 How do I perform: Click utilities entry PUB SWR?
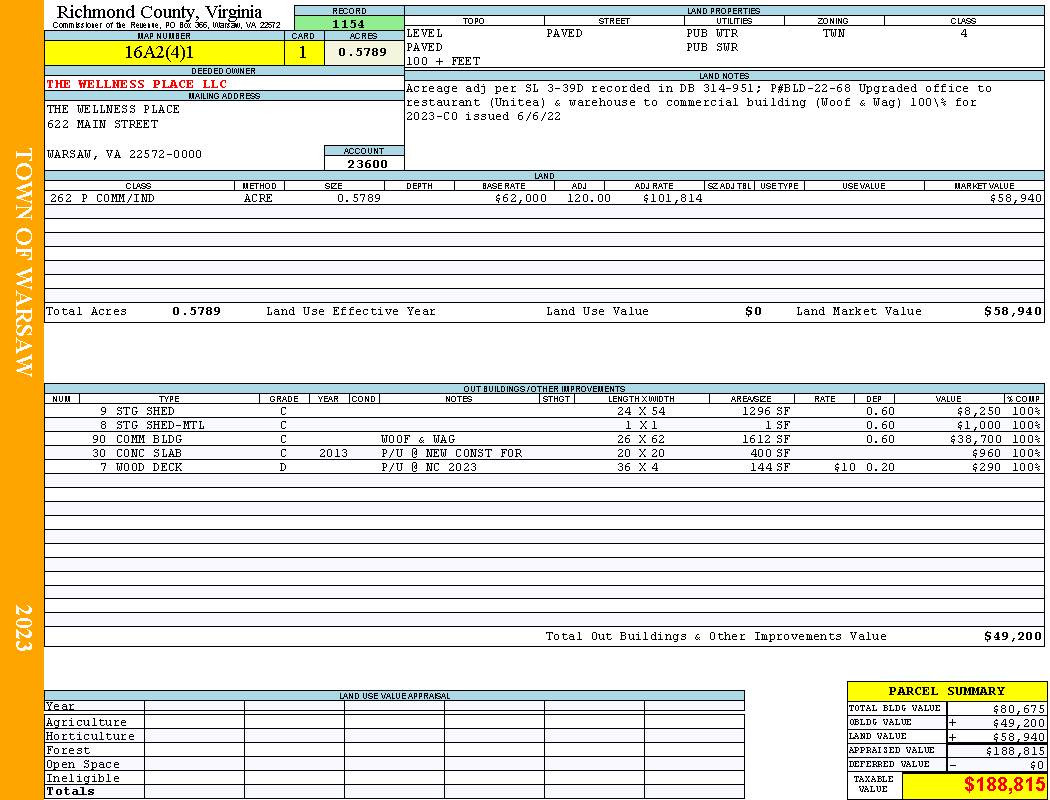pyautogui.click(x=712, y=48)
